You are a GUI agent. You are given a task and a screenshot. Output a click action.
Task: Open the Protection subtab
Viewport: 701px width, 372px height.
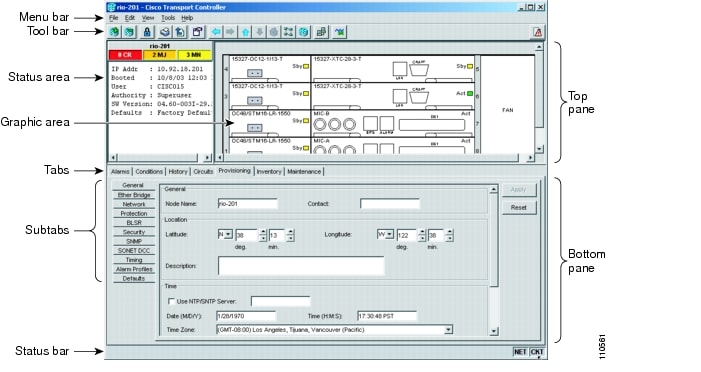(x=134, y=214)
